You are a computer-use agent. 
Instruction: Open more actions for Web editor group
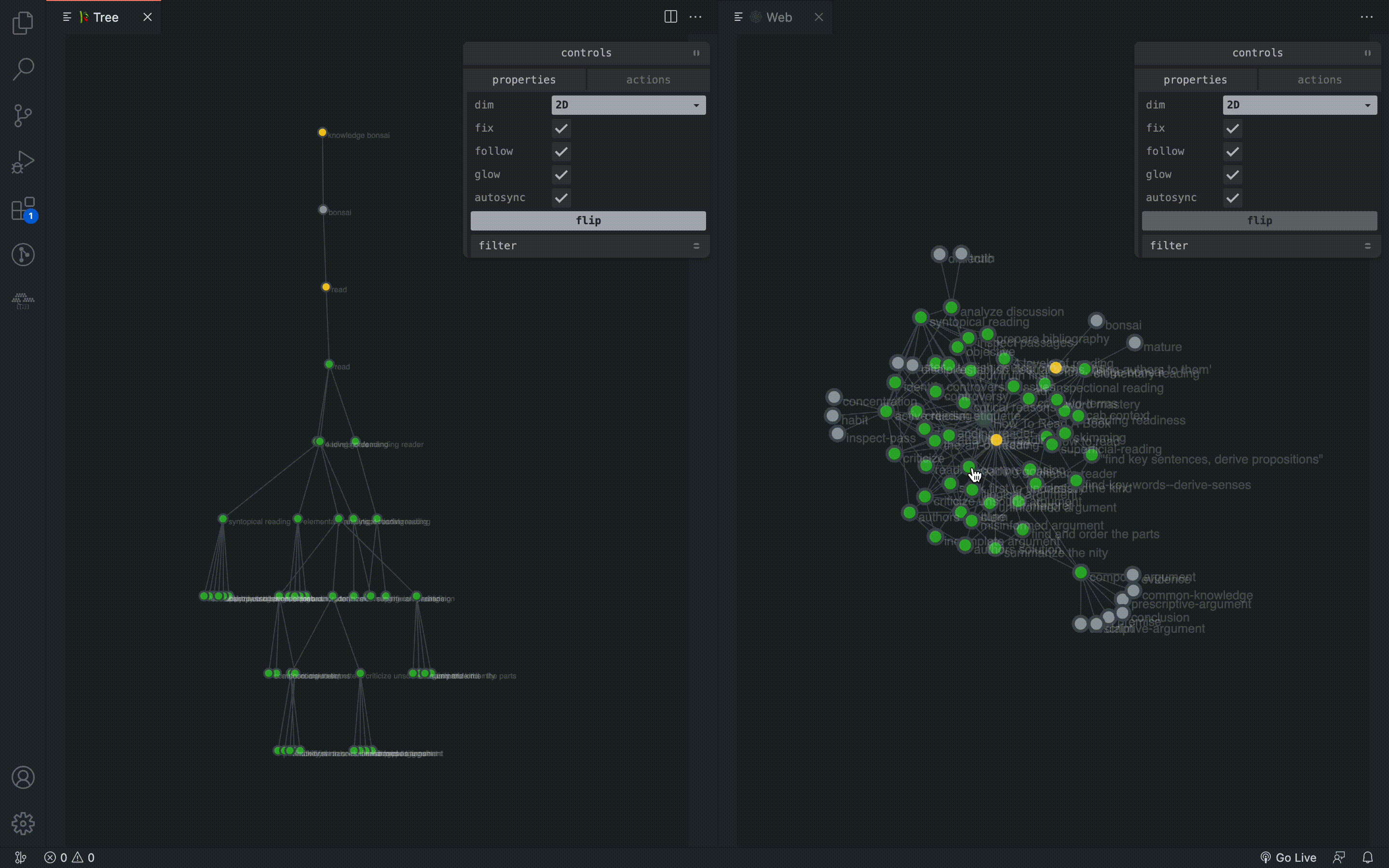tap(1367, 17)
